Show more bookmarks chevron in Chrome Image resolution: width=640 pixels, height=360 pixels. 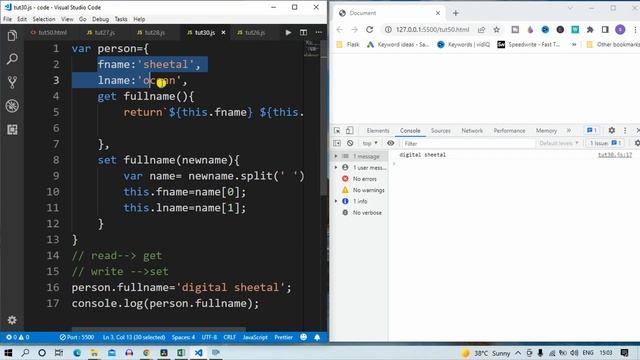click(574, 44)
